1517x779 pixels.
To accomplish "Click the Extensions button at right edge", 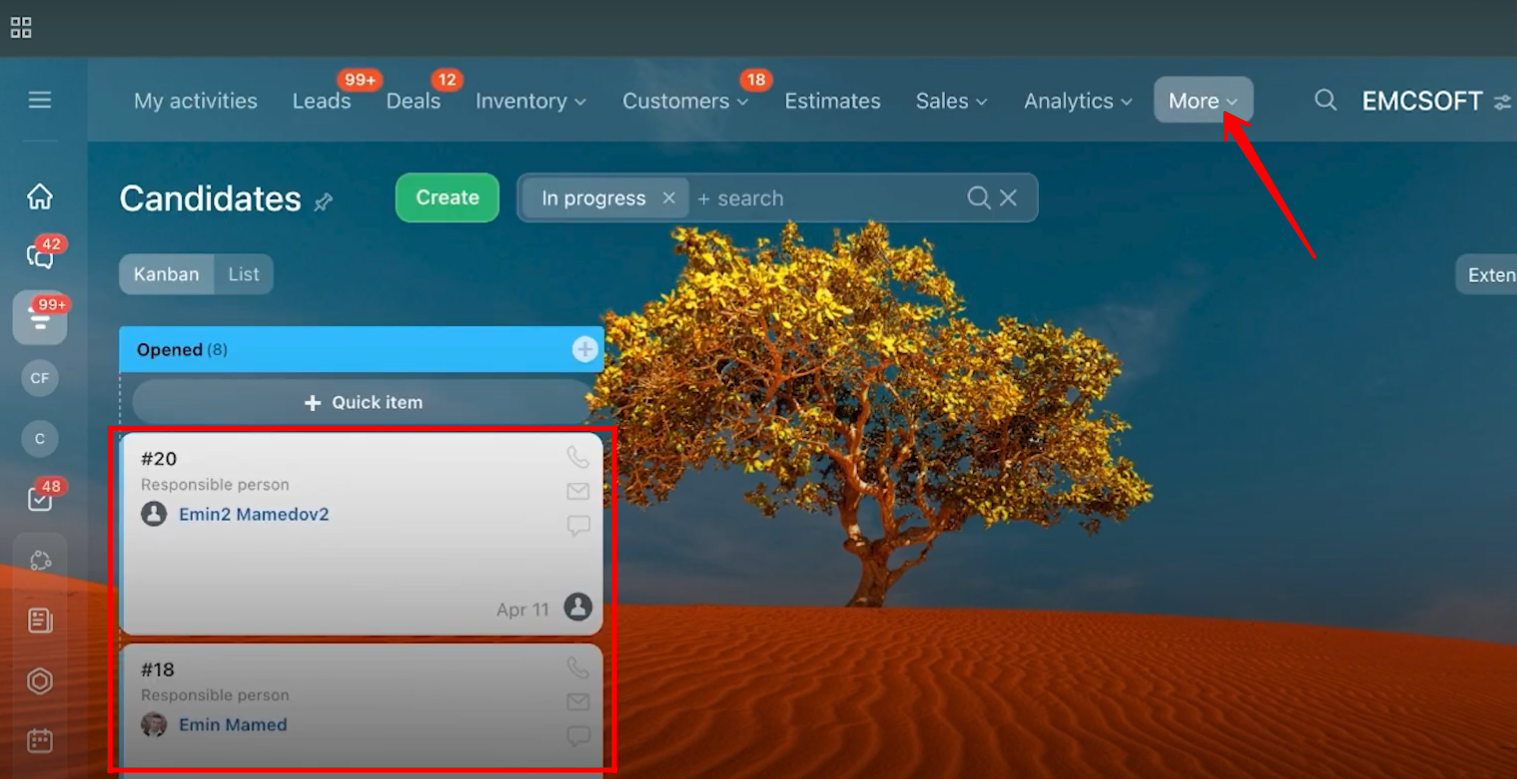I will (x=1487, y=274).
